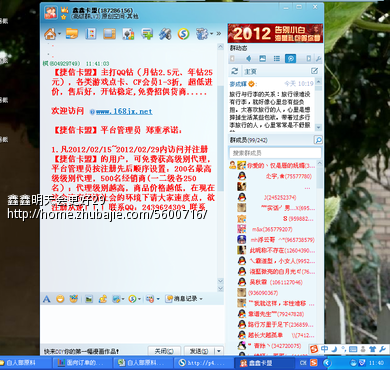Expand the toolbar overflow chevron

pyautogui.click(x=219, y=34)
